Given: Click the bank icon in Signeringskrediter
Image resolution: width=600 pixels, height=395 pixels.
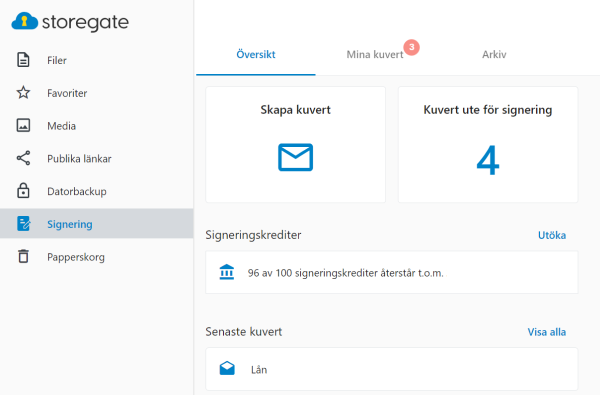Looking at the screenshot, I should (x=227, y=272).
